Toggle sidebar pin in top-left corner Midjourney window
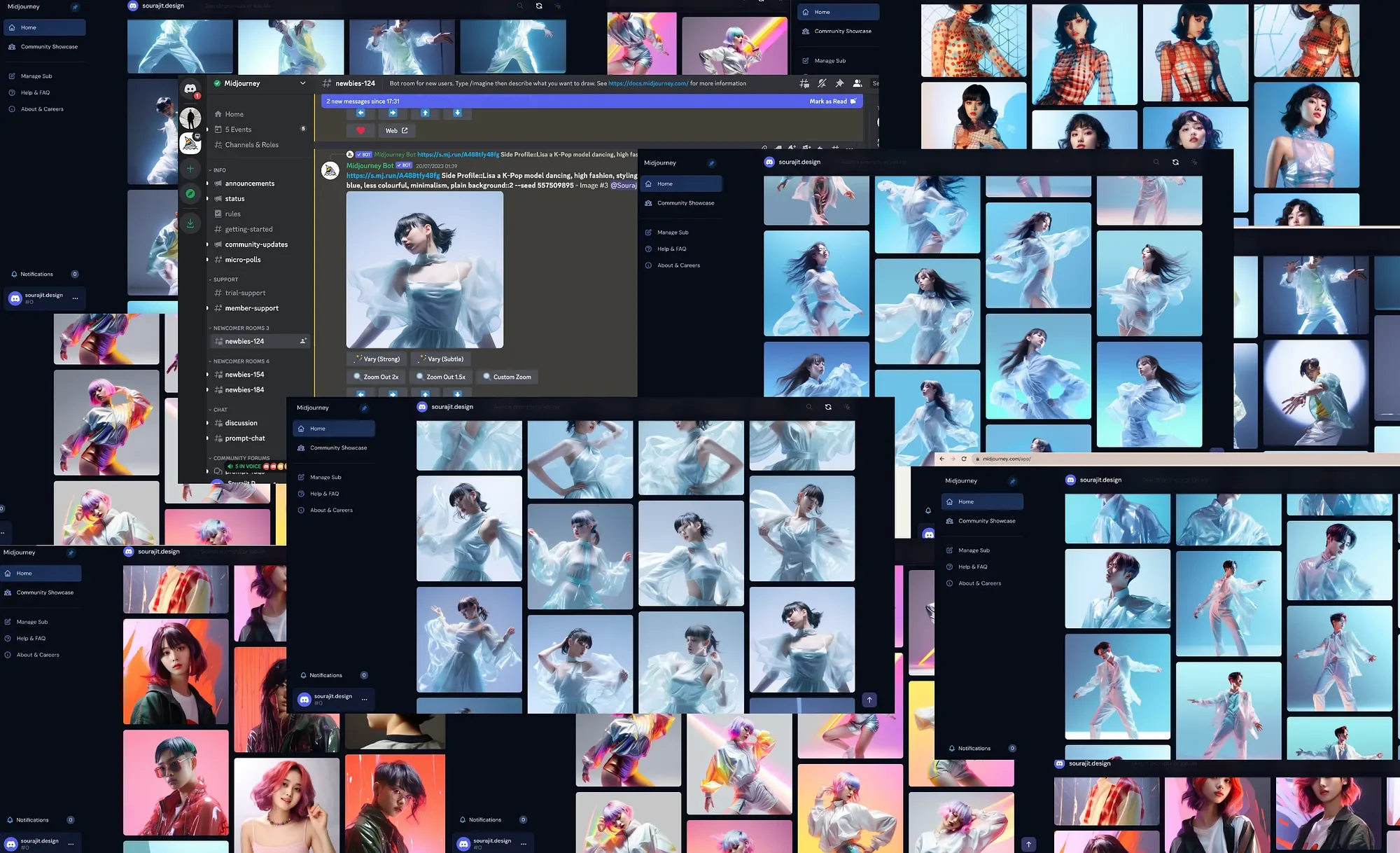1400x853 pixels. (75, 7)
